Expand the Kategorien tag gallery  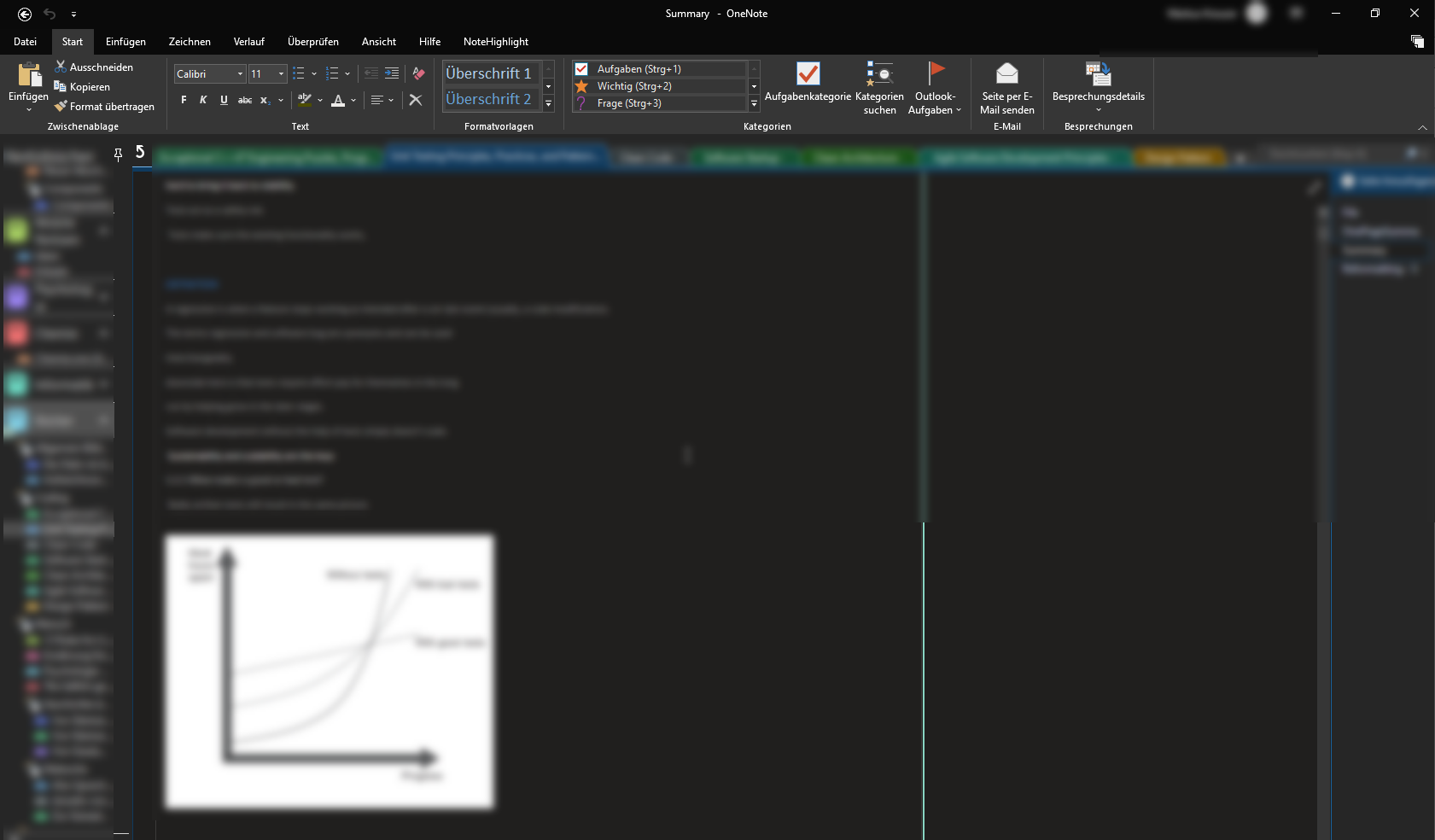coord(754,103)
